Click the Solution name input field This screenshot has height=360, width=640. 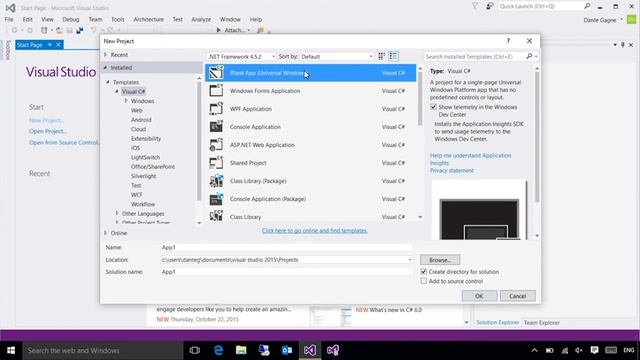(x=287, y=271)
